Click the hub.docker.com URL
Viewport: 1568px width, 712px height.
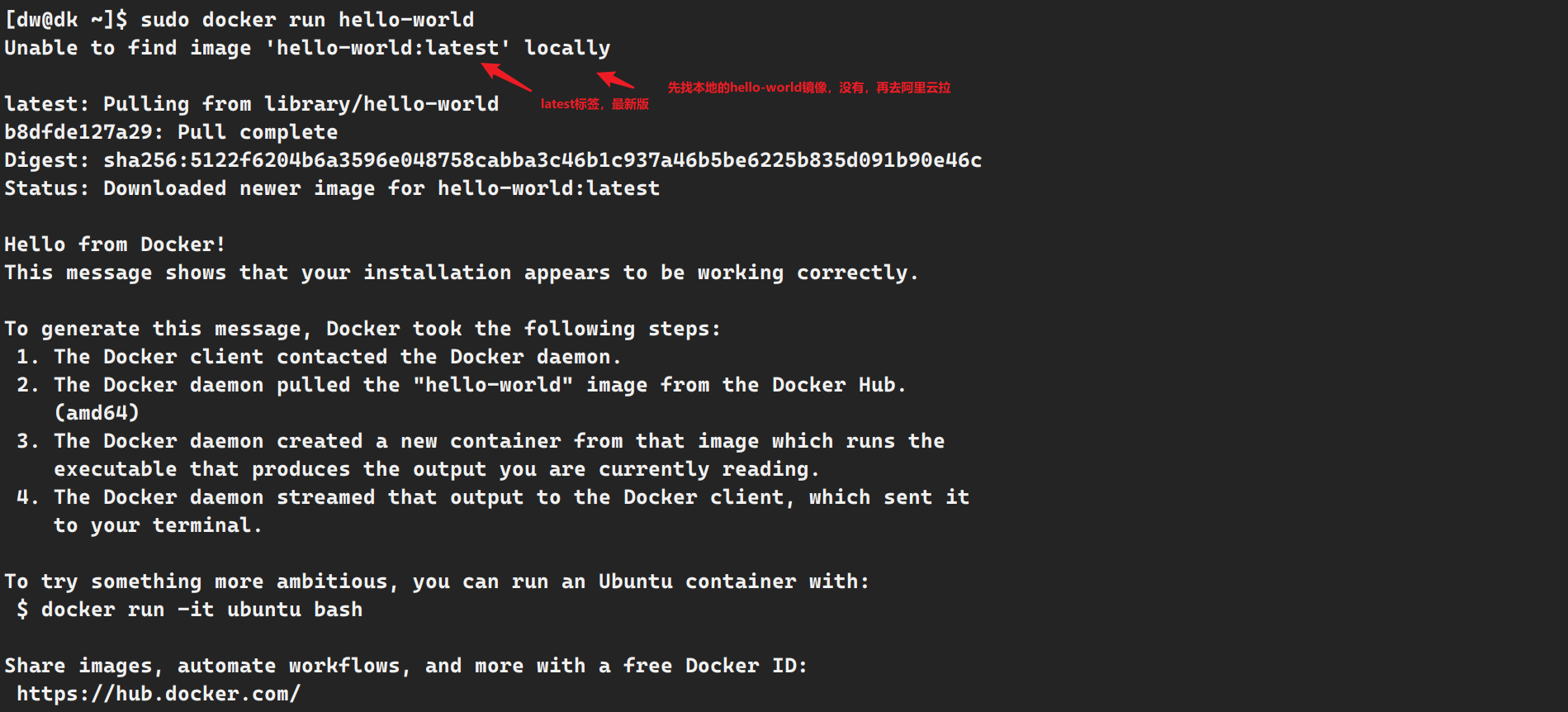coord(159,694)
